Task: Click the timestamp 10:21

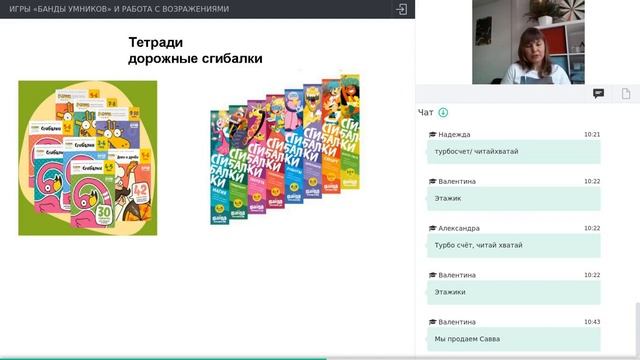Action: click(592, 134)
